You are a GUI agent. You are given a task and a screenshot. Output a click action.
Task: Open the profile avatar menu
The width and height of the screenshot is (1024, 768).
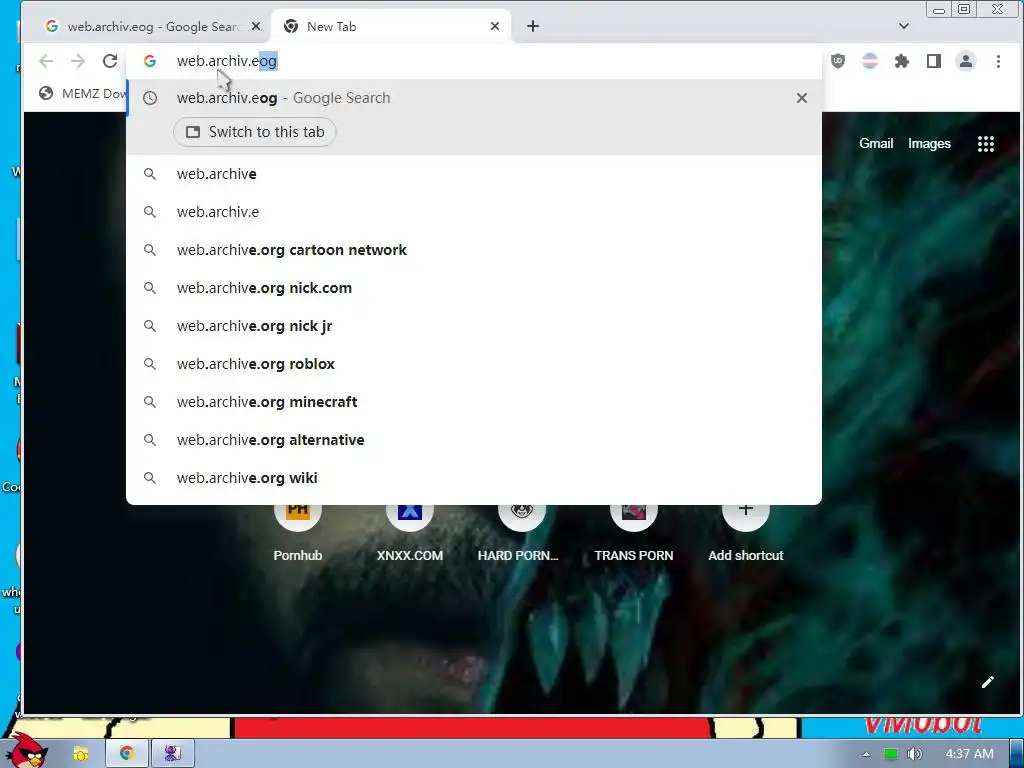point(966,61)
